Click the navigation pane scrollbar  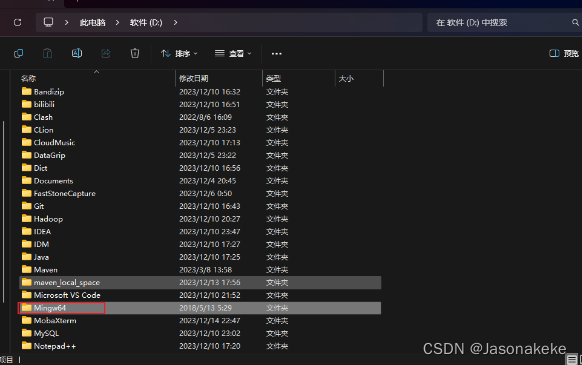coord(4,212)
